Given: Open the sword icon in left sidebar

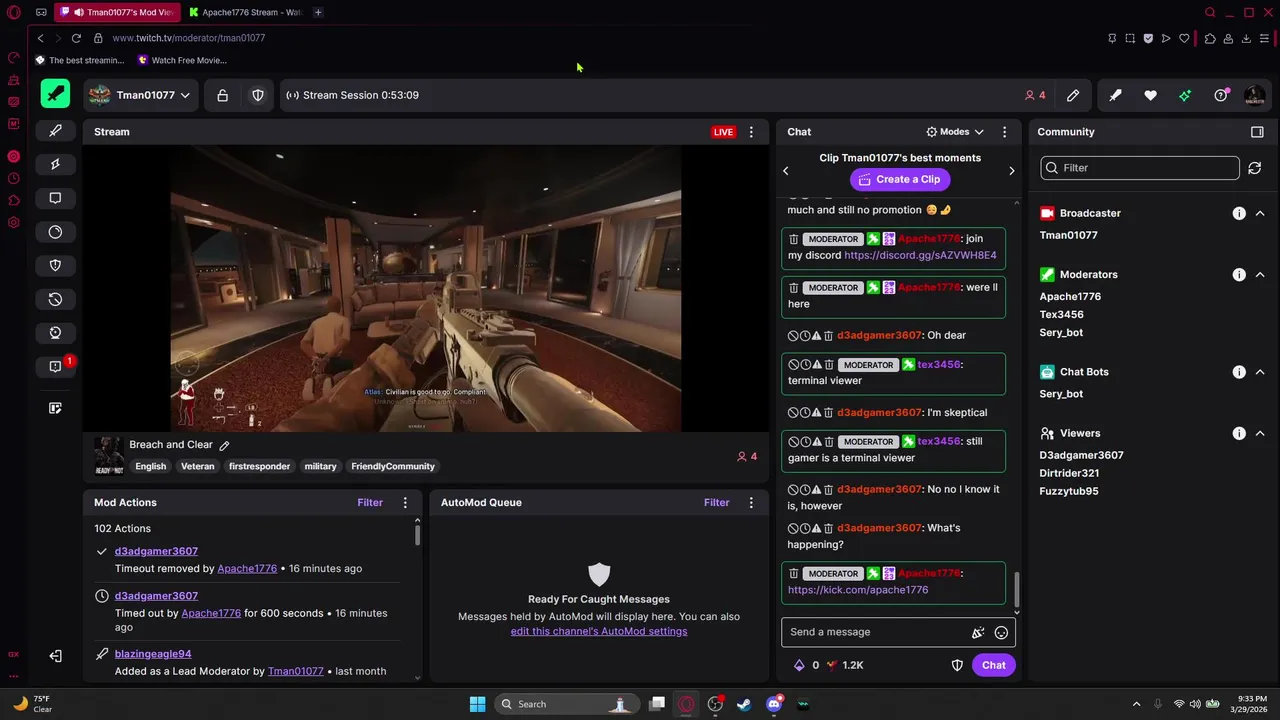Looking at the screenshot, I should pos(55,130).
